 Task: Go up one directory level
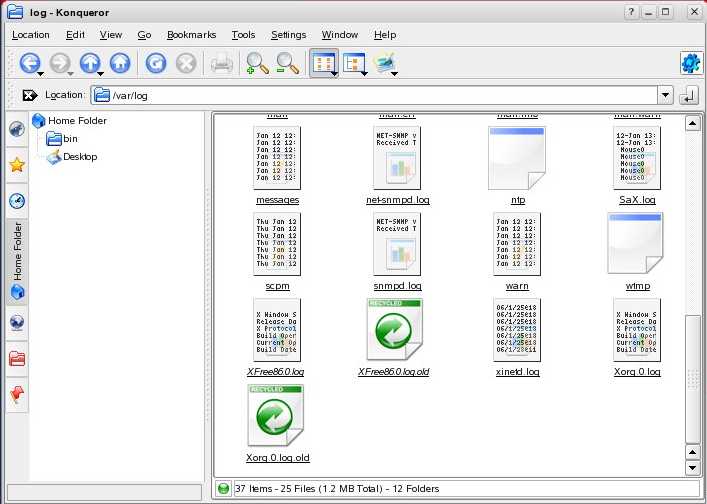click(90, 63)
